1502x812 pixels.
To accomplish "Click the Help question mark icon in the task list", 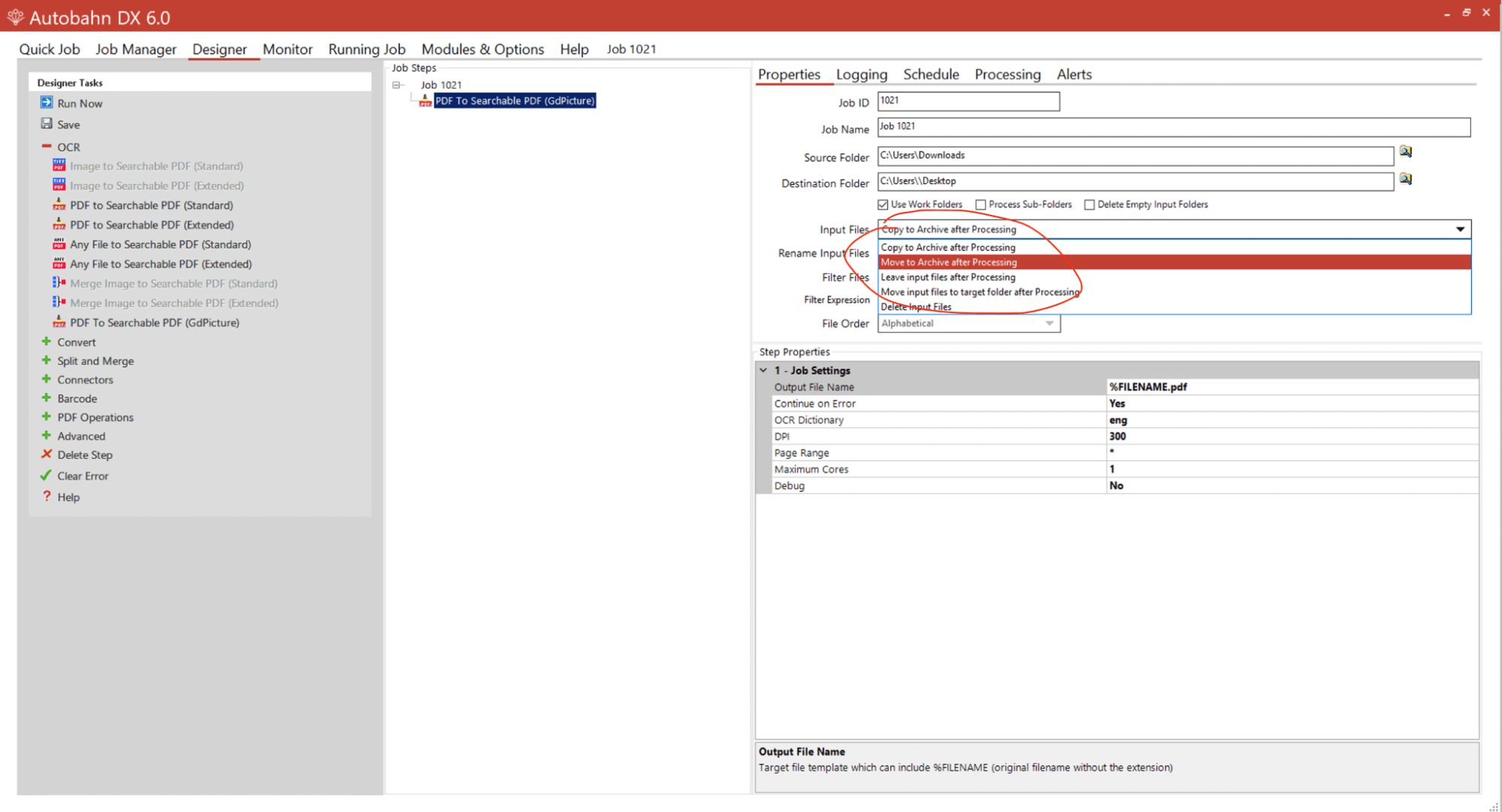I will [x=47, y=497].
